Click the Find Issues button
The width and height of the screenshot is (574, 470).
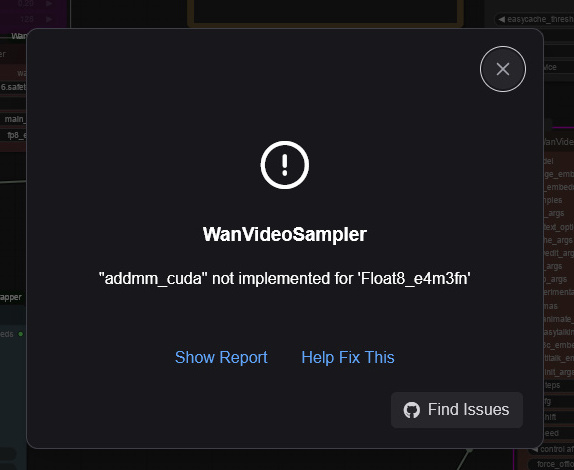456,410
